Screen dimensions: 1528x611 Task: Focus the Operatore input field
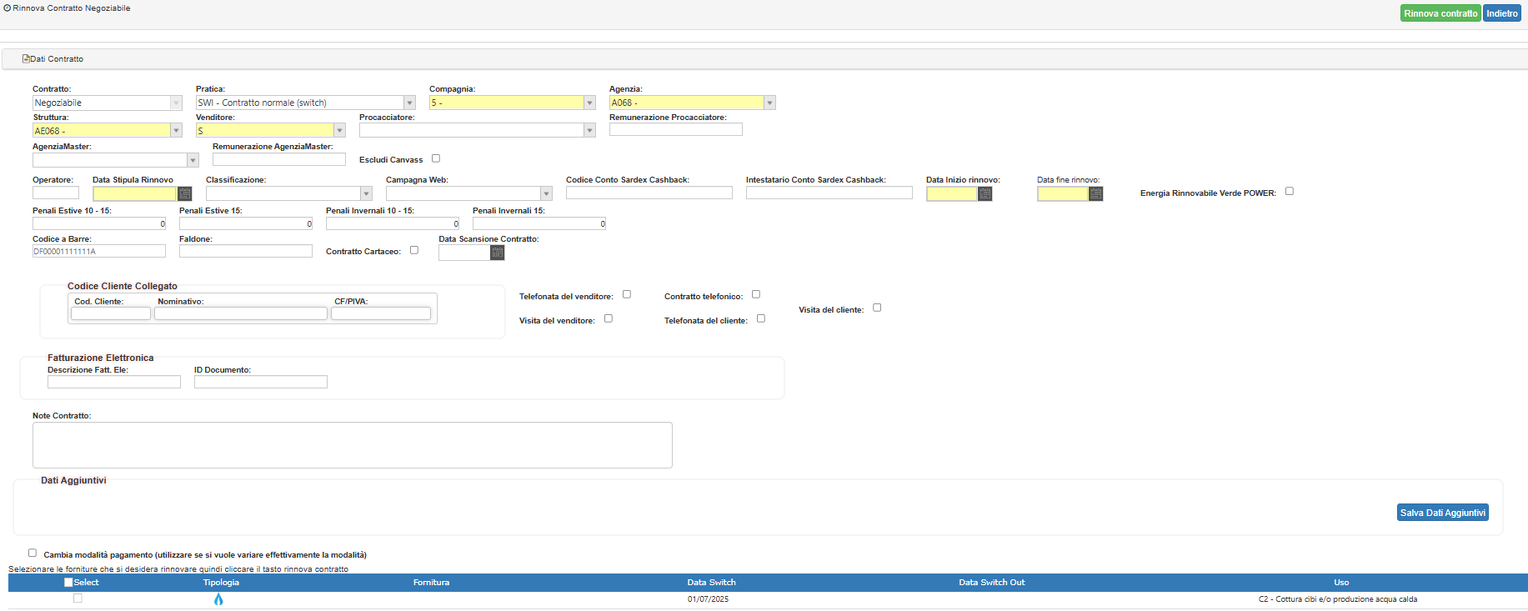click(x=56, y=193)
